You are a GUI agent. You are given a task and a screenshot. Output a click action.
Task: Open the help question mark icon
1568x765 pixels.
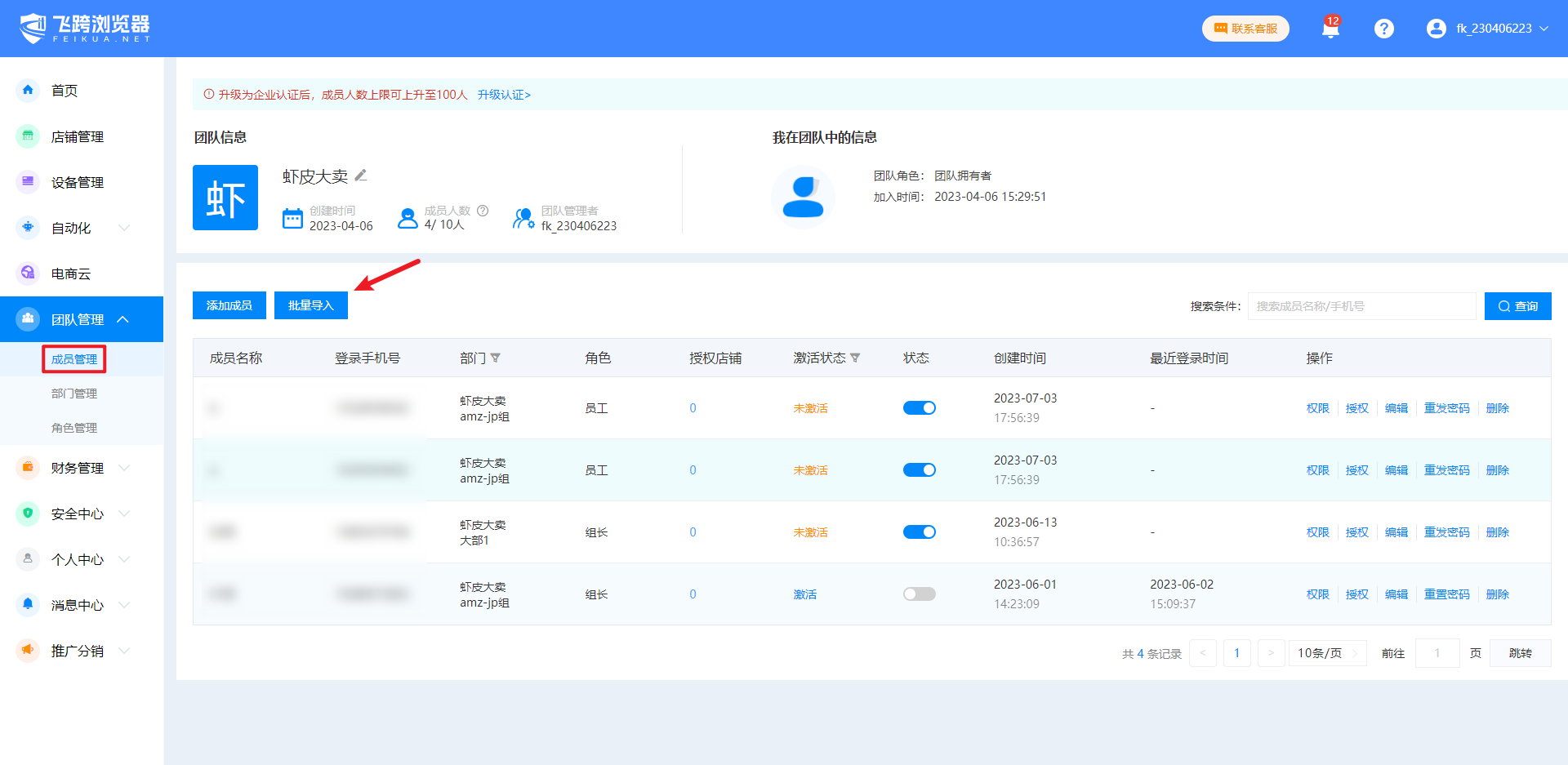pos(1383,29)
